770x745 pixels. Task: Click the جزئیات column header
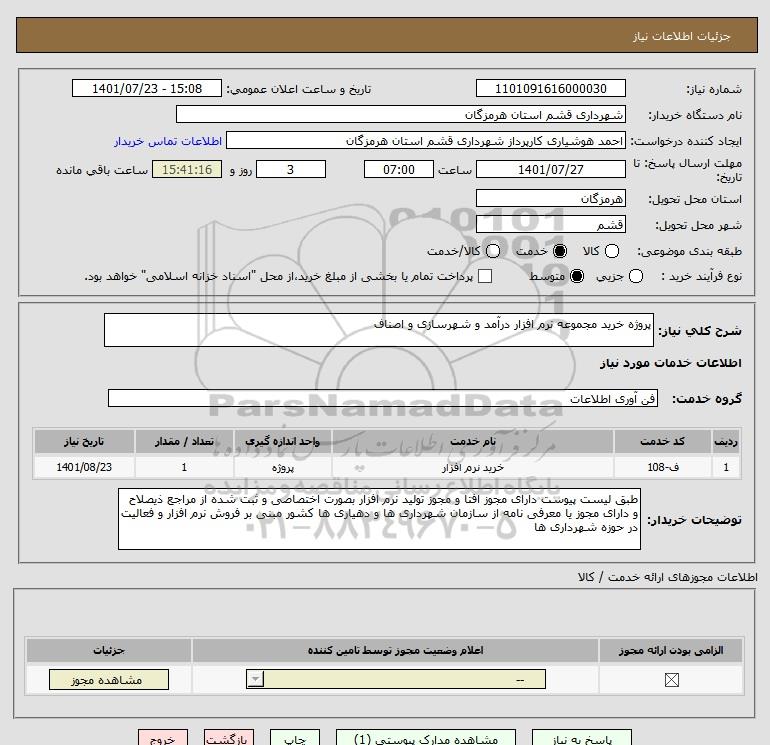click(109, 650)
